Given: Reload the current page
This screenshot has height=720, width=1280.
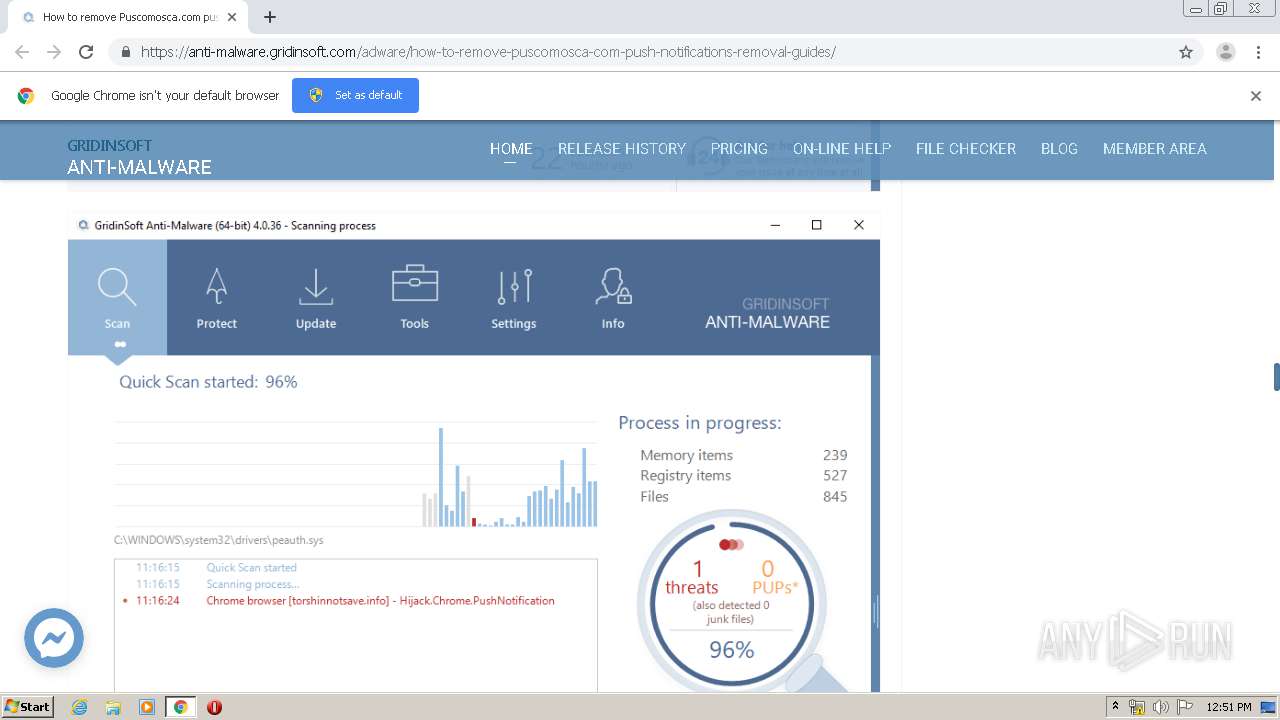Looking at the screenshot, I should 86,52.
